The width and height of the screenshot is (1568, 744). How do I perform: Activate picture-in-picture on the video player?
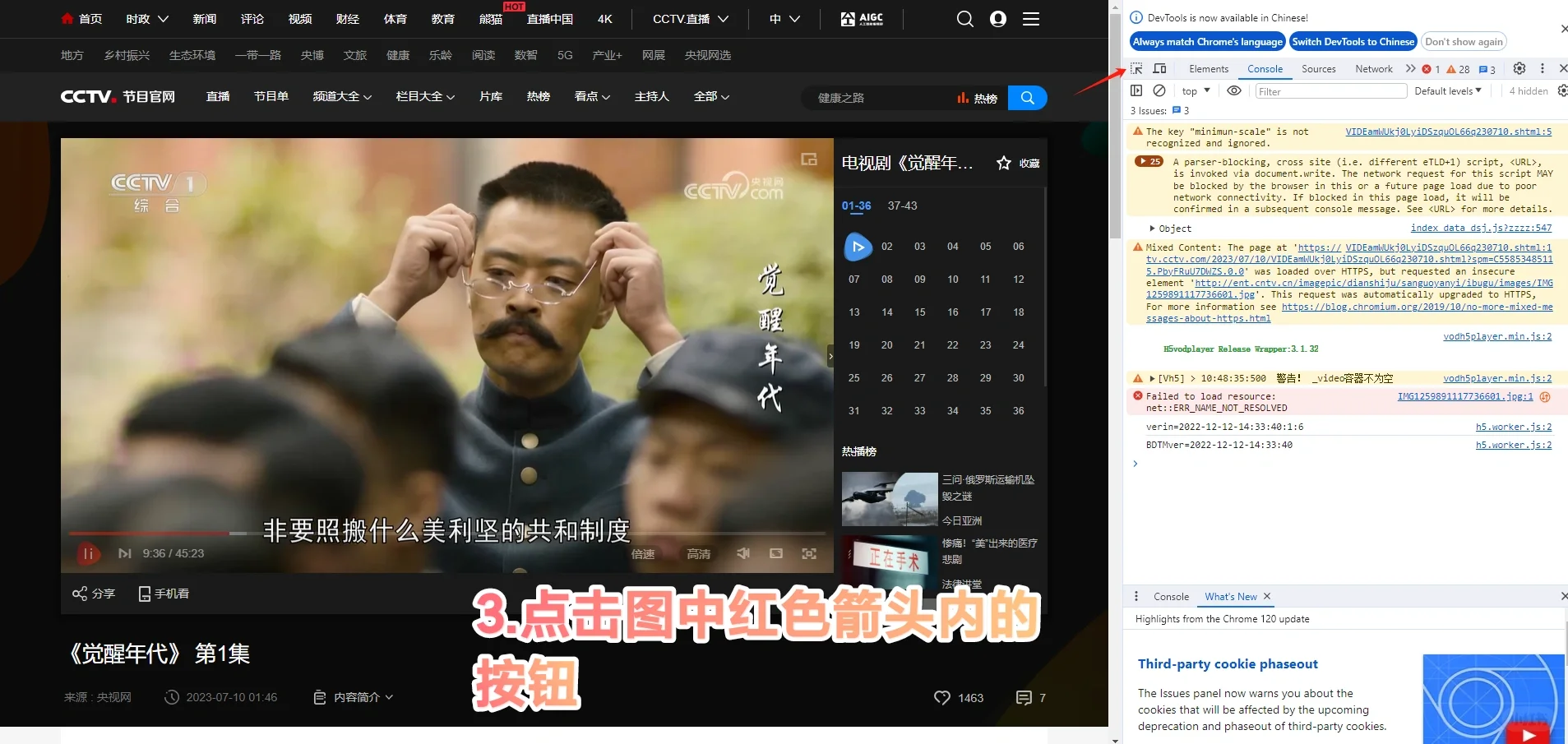775,553
